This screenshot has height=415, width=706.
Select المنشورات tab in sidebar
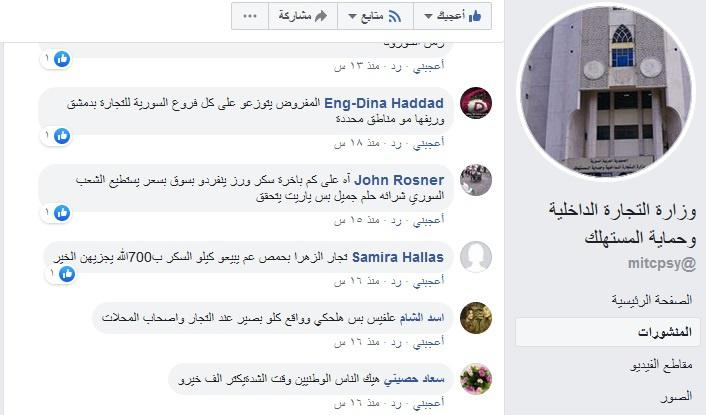608,332
